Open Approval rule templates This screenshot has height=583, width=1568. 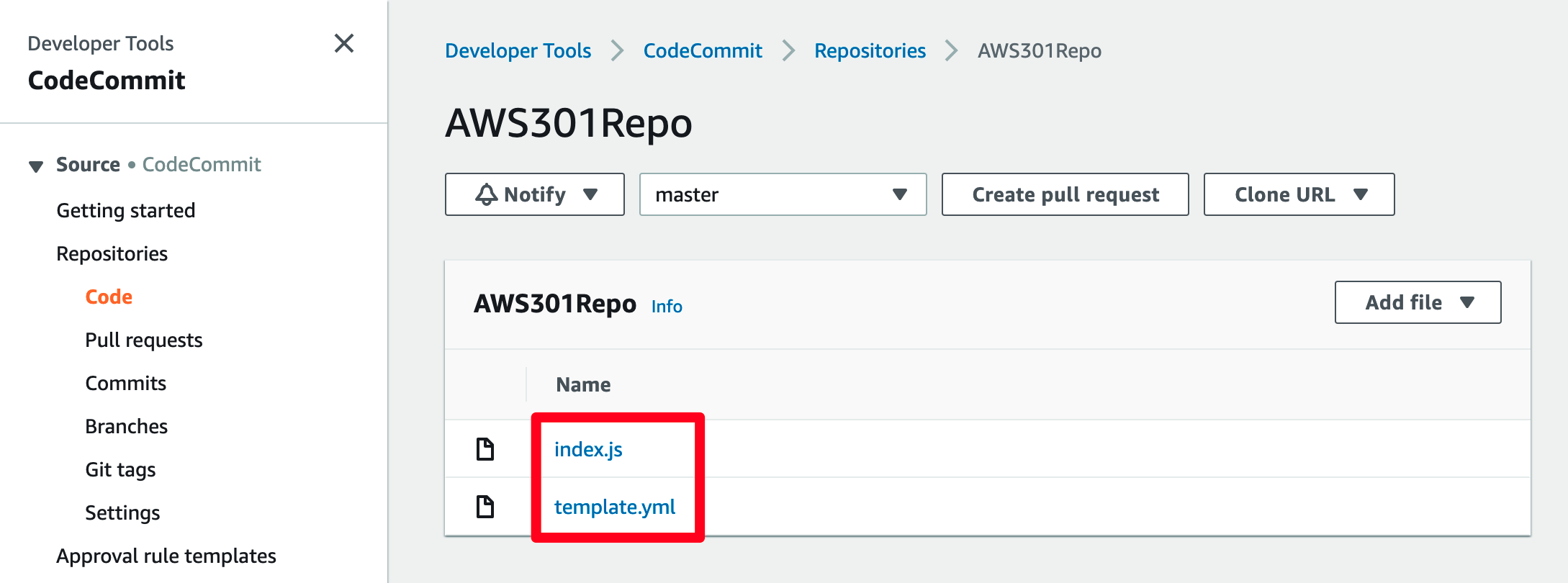166,556
